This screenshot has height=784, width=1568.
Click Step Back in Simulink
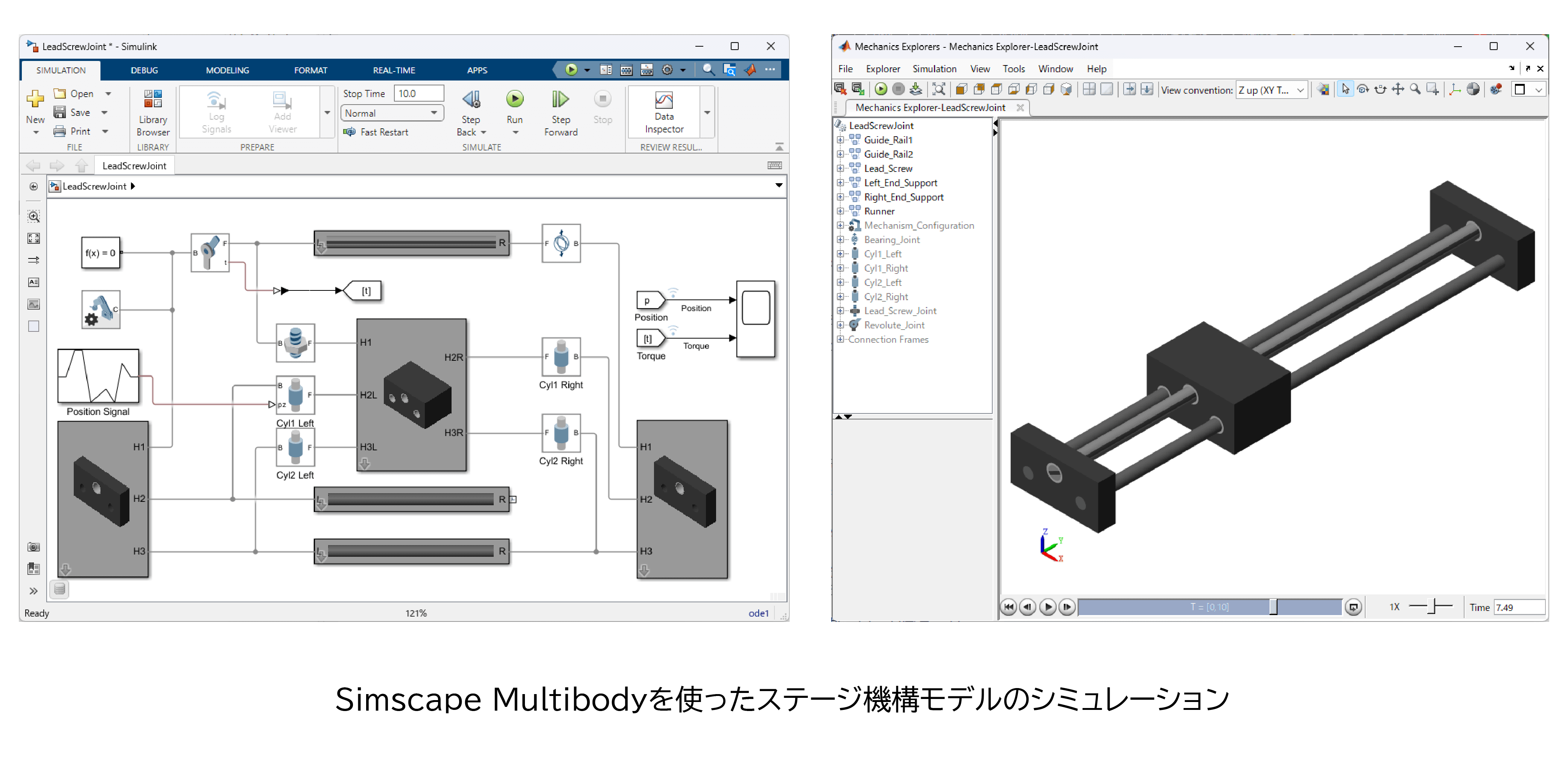[471, 112]
